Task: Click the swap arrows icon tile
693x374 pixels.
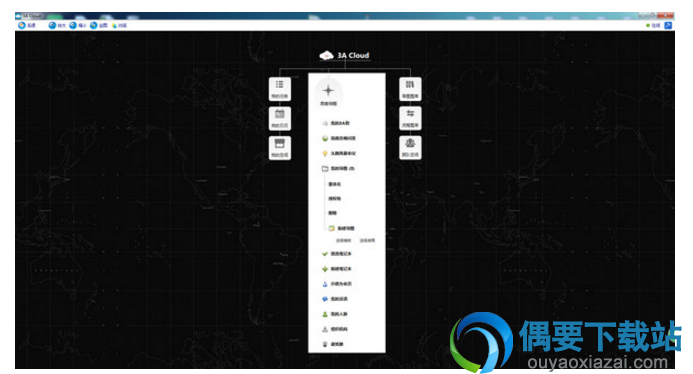Action: 410,118
